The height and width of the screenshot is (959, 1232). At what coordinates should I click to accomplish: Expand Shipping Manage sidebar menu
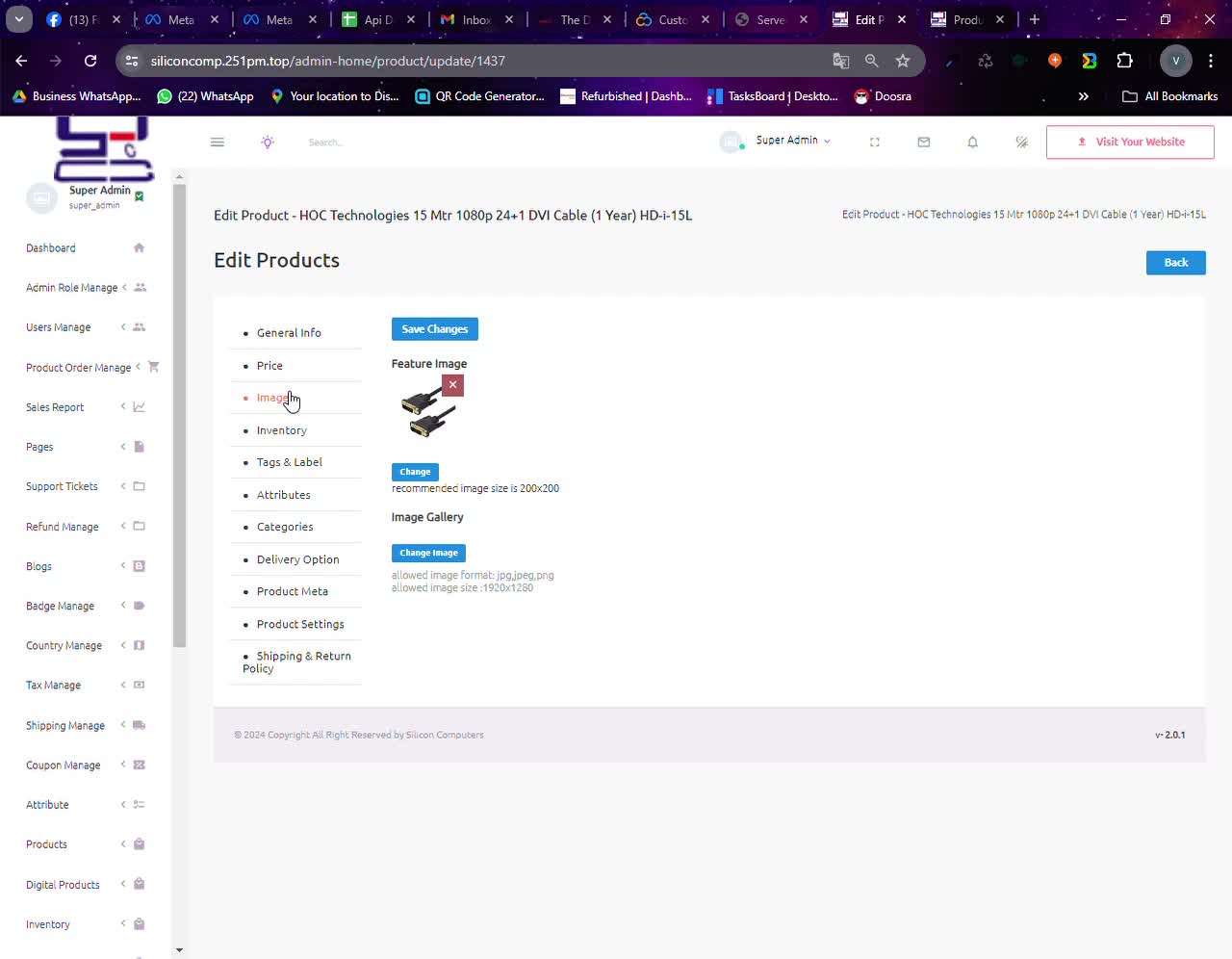coord(65,726)
